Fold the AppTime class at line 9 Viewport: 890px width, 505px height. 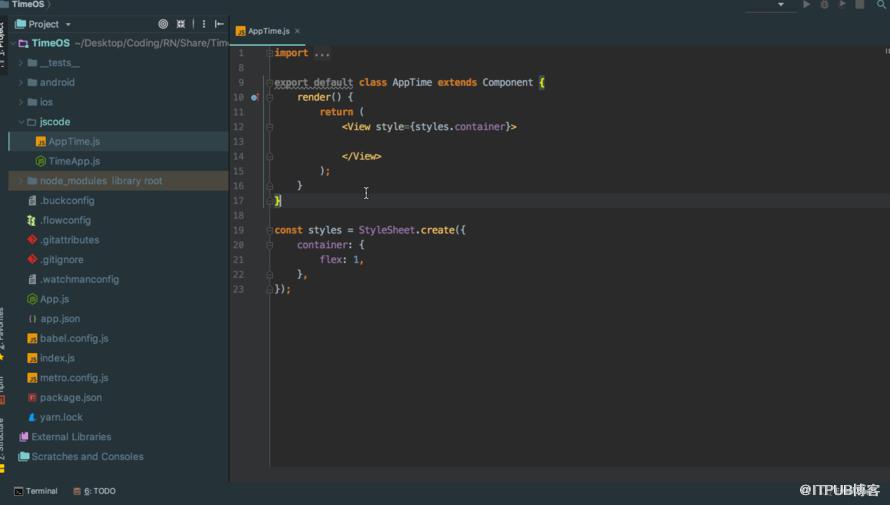270,82
